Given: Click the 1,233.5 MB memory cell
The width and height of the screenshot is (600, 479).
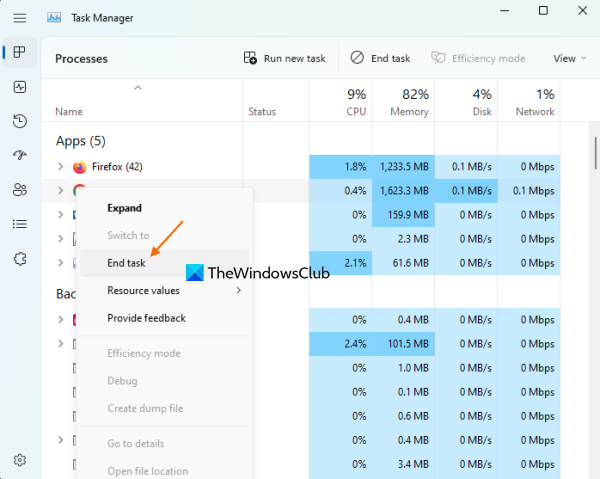Looking at the screenshot, I should point(403,167).
